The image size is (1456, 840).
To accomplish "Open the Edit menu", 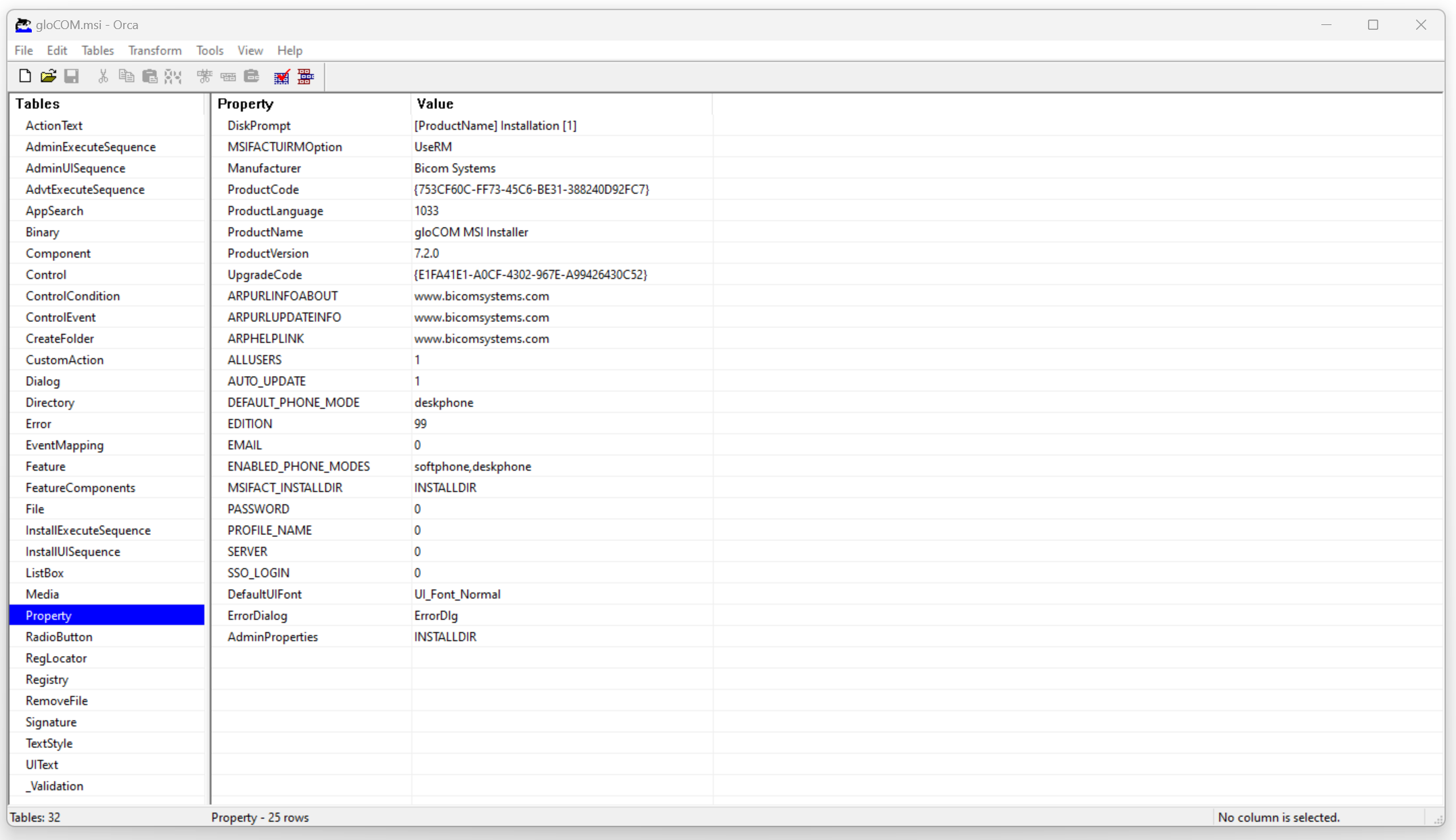I will (57, 50).
